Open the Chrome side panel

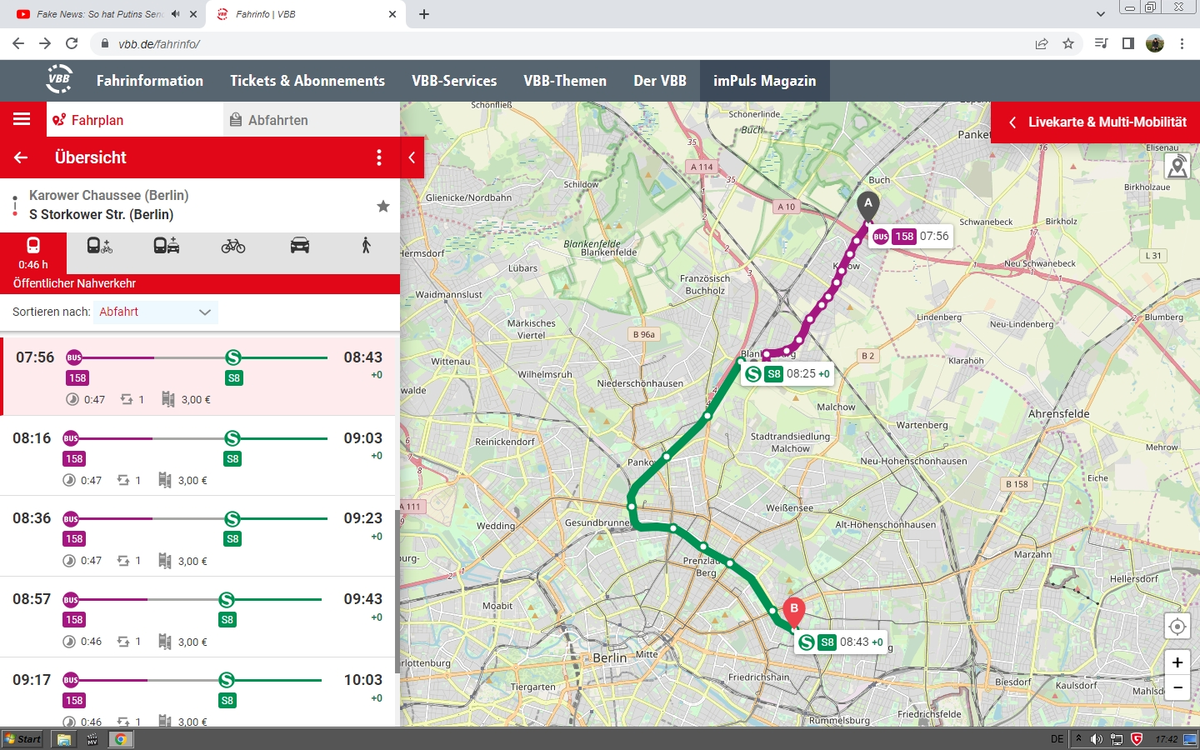[x=1128, y=43]
